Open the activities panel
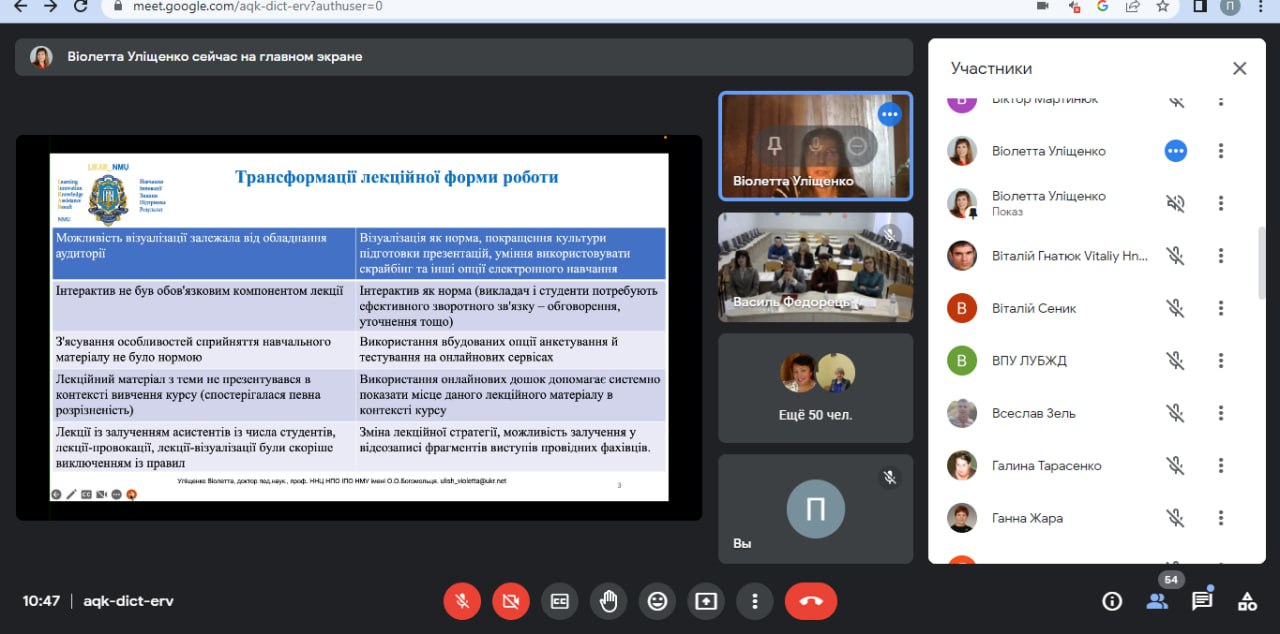Viewport: 1280px width, 634px height. pyautogui.click(x=1247, y=601)
